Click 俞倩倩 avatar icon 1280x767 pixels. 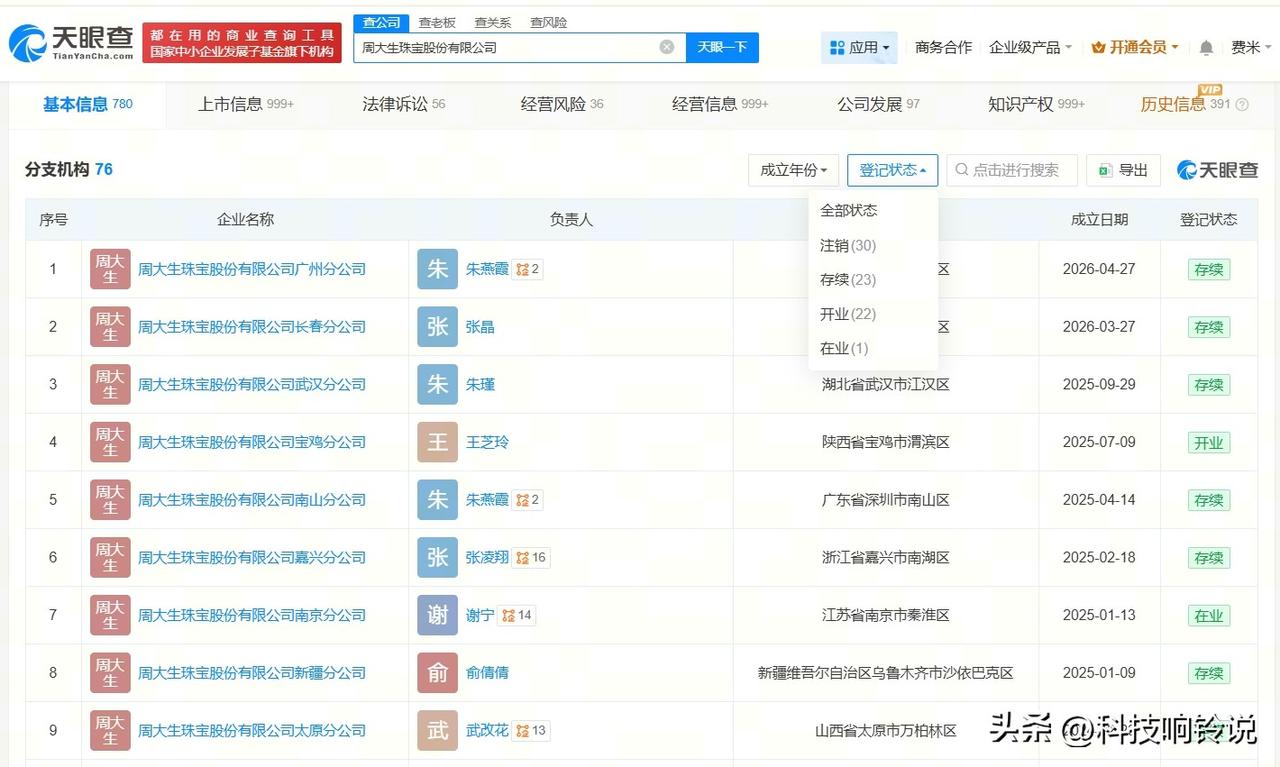(437, 673)
